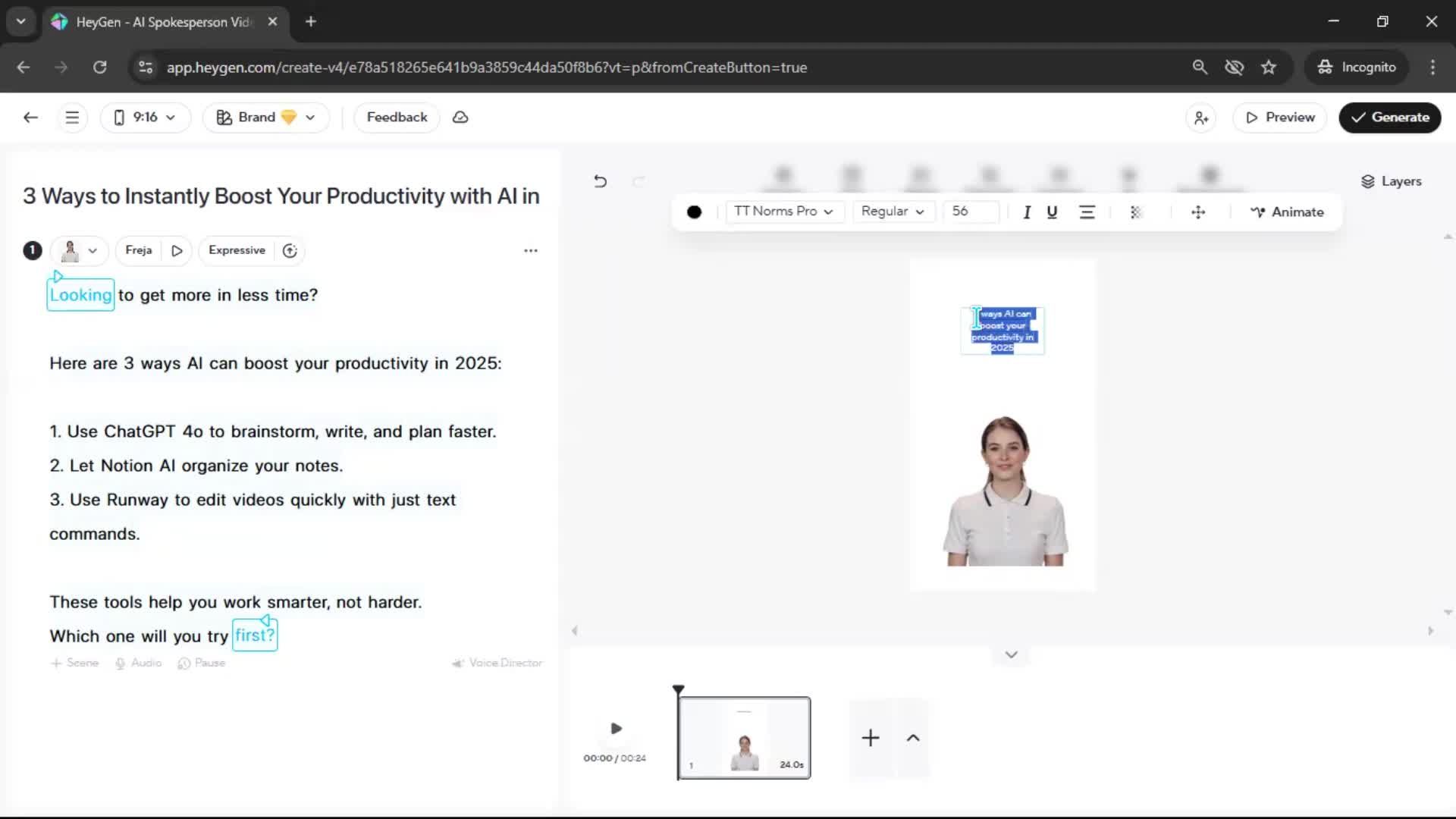
Task: Open the black text color swatch
Action: [x=694, y=212]
